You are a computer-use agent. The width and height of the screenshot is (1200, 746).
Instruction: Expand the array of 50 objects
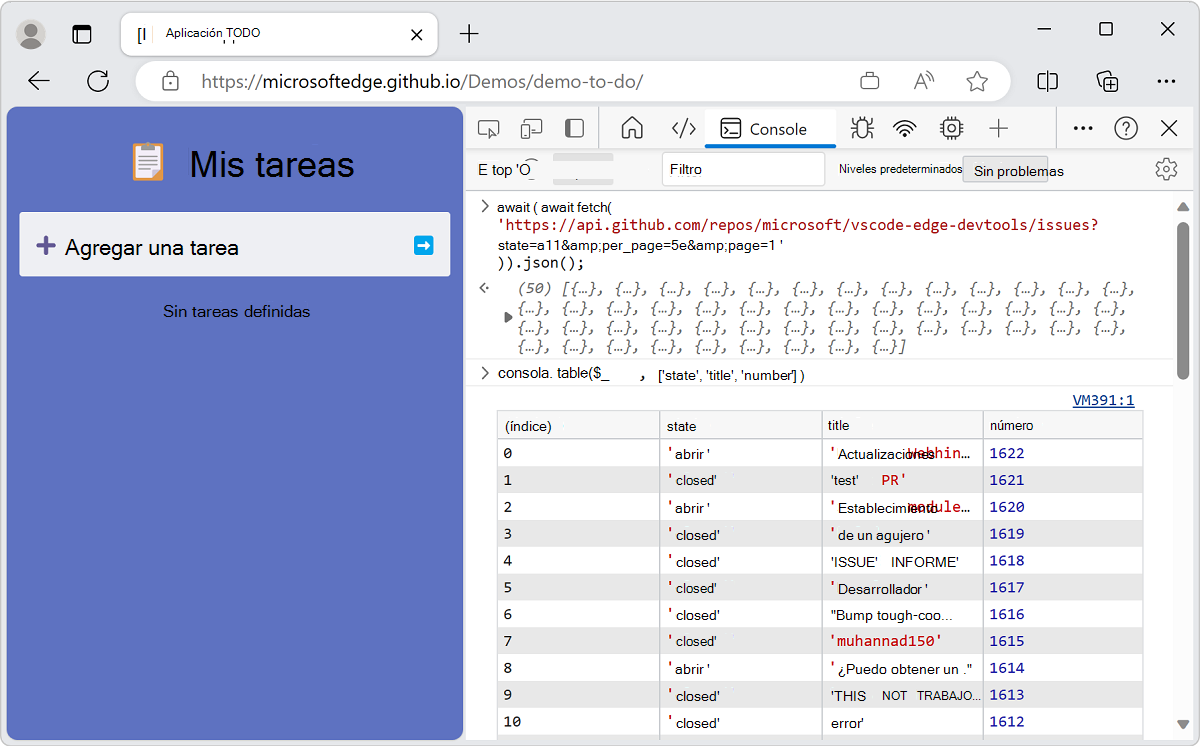coord(507,315)
